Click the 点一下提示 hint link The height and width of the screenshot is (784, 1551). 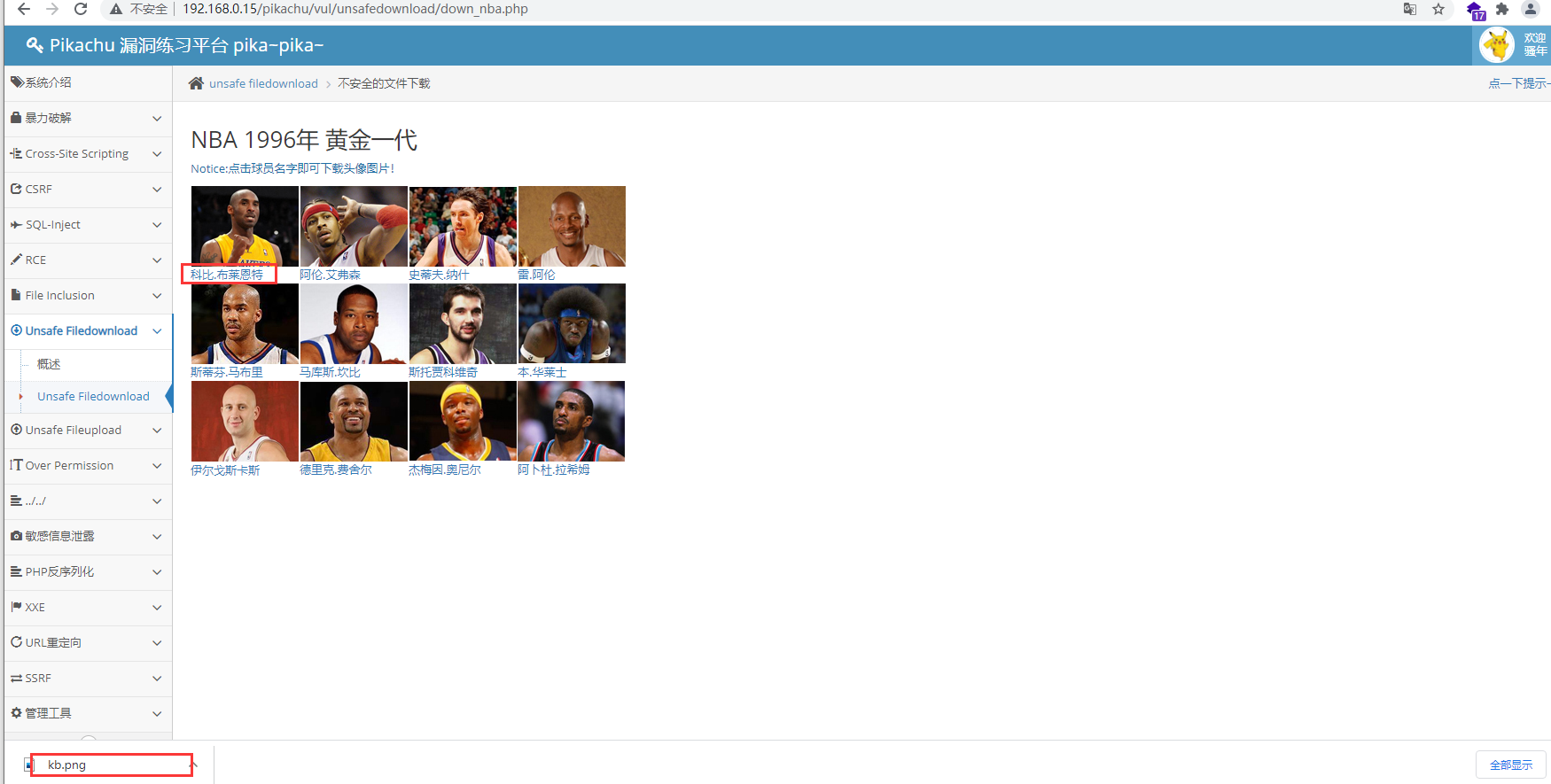(x=1518, y=83)
